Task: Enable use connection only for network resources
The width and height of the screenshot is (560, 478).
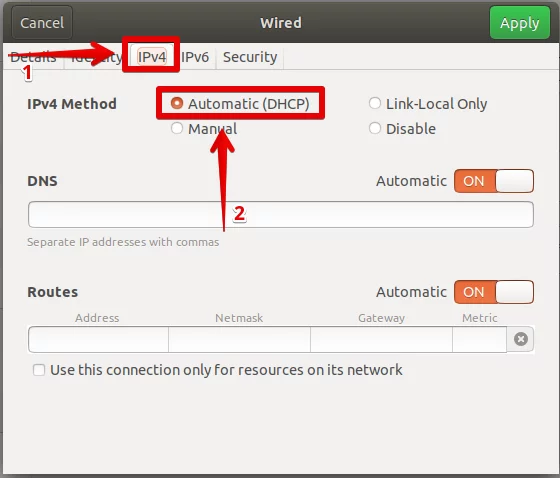Action: (x=39, y=370)
